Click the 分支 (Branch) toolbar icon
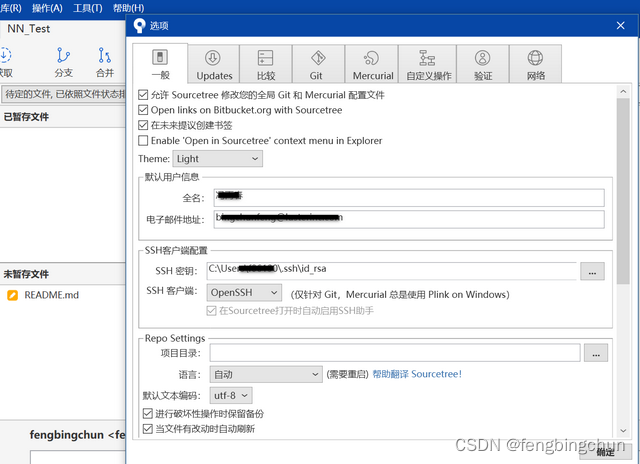This screenshot has height=464, width=640. (x=64, y=62)
